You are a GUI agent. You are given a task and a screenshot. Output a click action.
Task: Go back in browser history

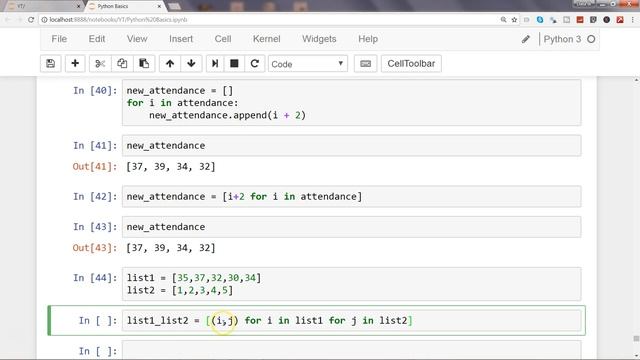[8, 20]
